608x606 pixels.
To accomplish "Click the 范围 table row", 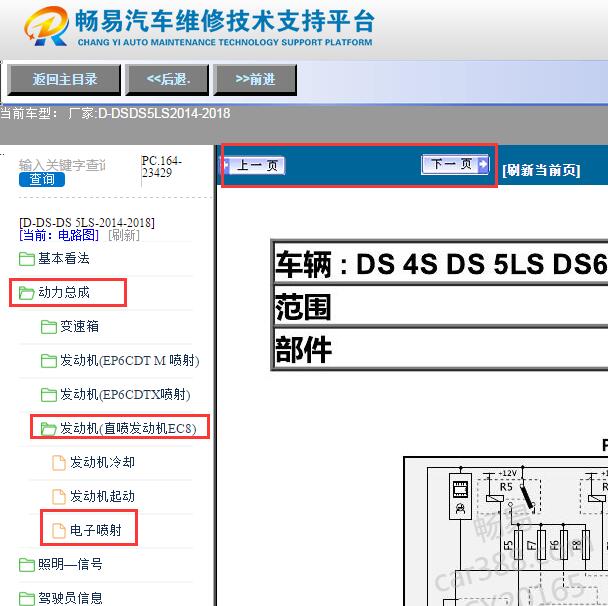I will coord(440,306).
